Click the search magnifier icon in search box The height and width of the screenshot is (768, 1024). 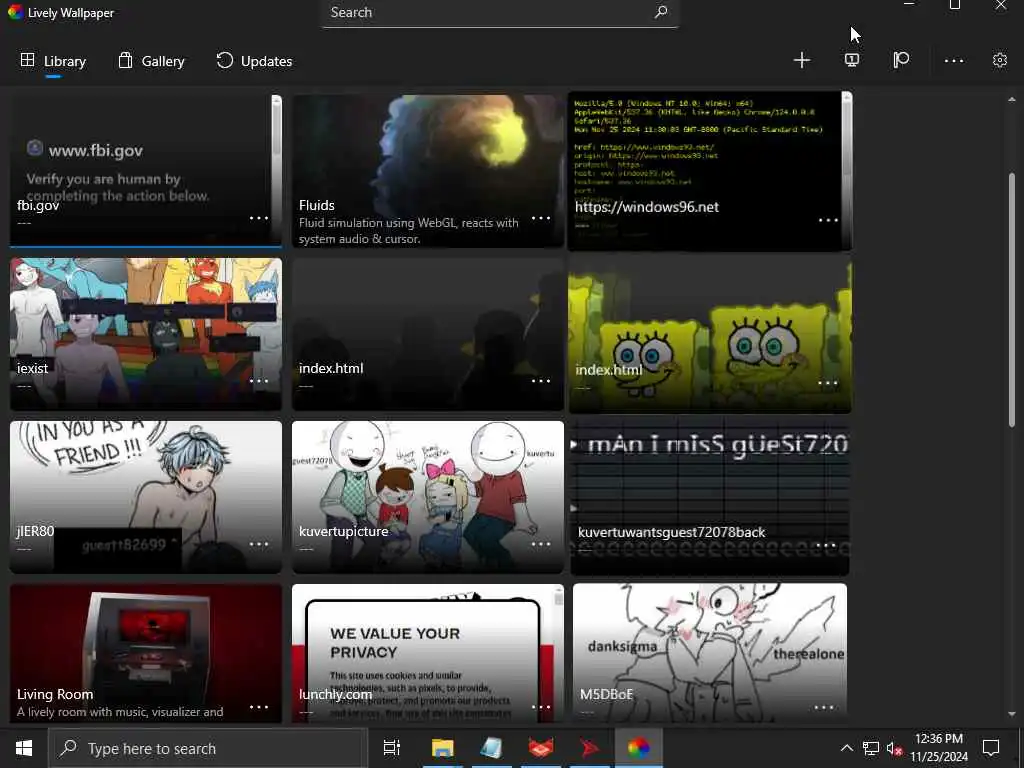coord(661,12)
